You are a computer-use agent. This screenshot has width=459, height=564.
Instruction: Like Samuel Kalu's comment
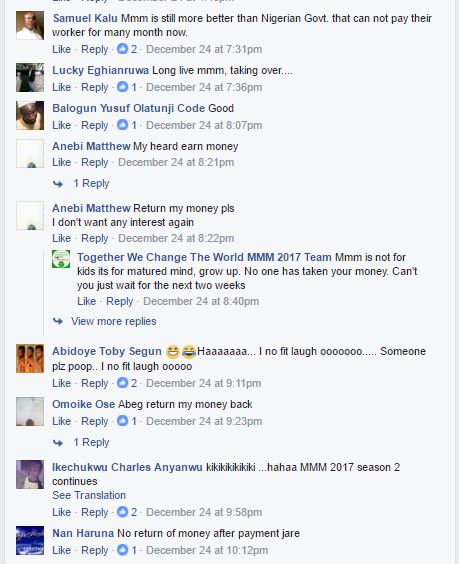click(62, 49)
